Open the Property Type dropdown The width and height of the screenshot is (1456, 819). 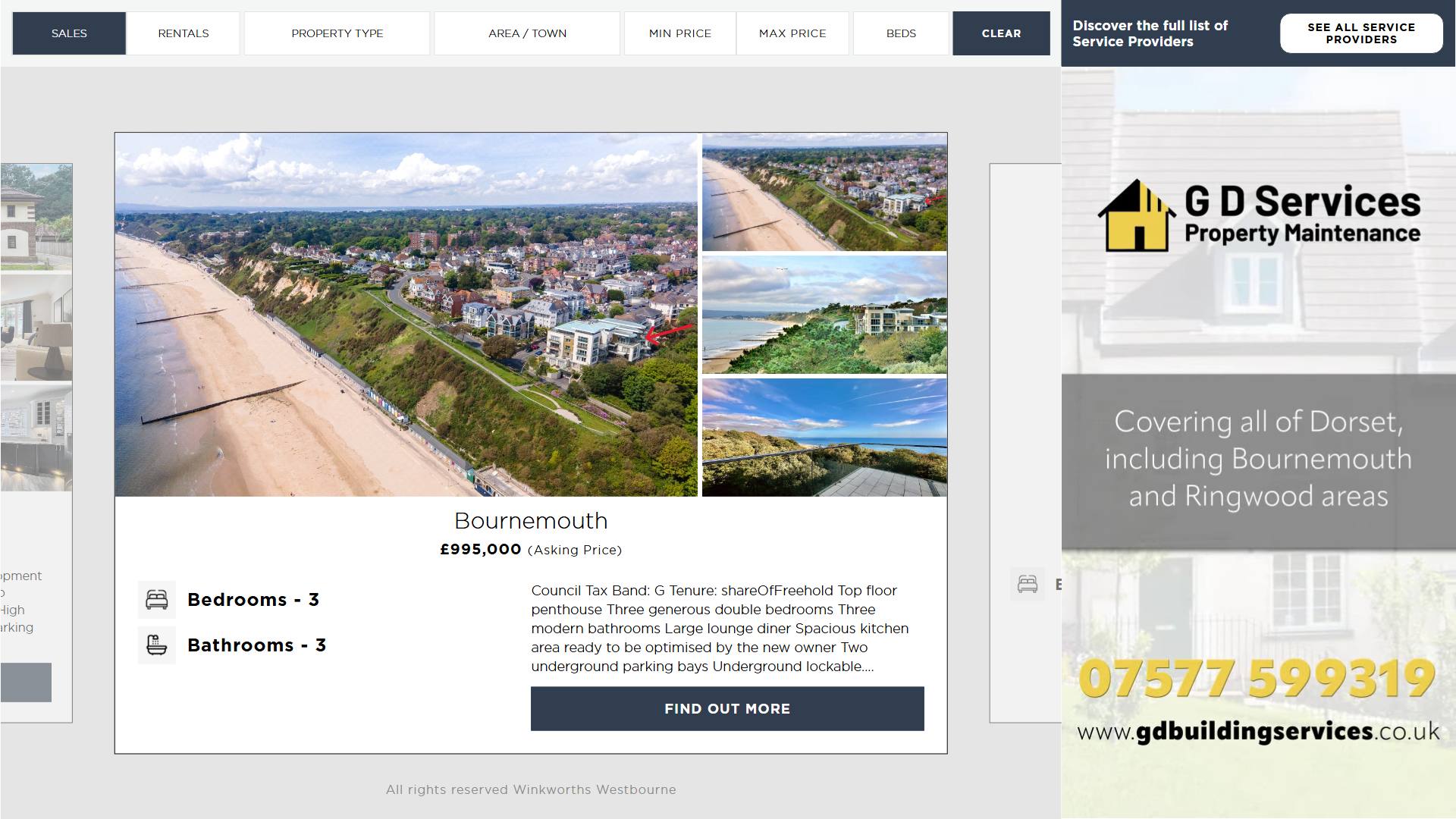[x=337, y=33]
